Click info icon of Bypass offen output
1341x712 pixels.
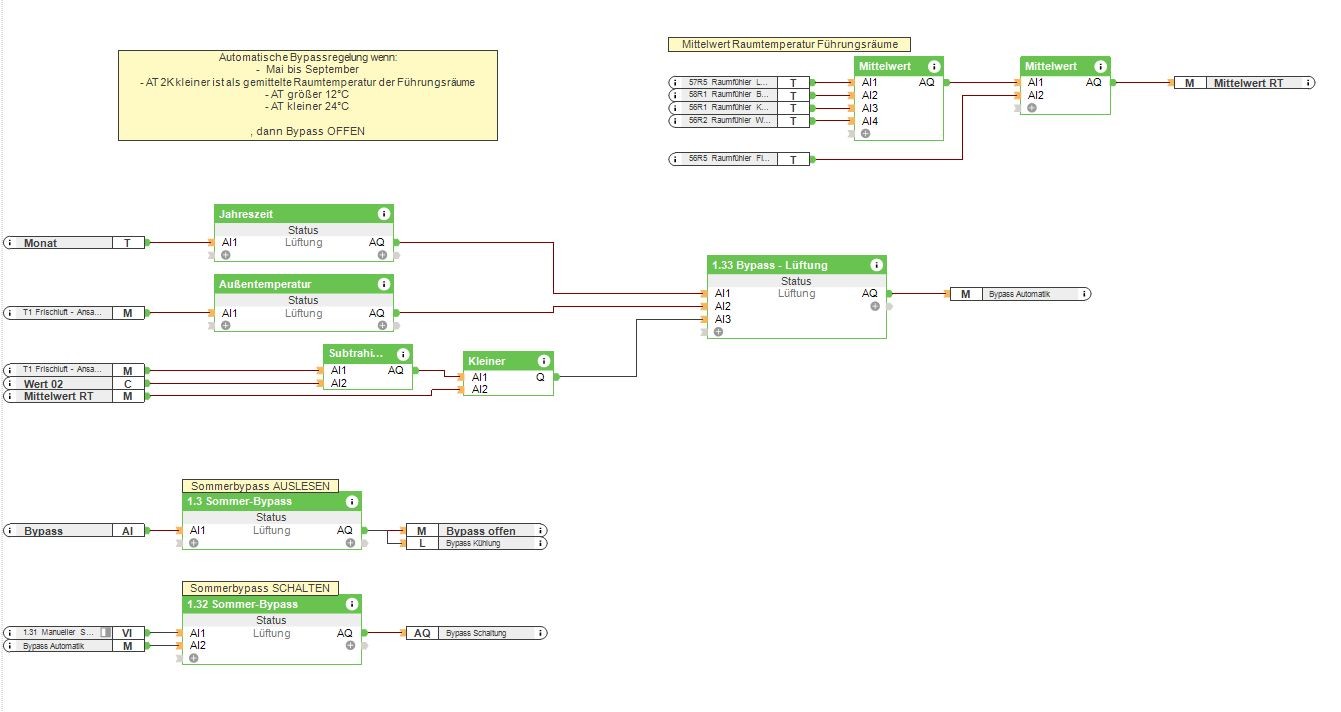point(541,531)
